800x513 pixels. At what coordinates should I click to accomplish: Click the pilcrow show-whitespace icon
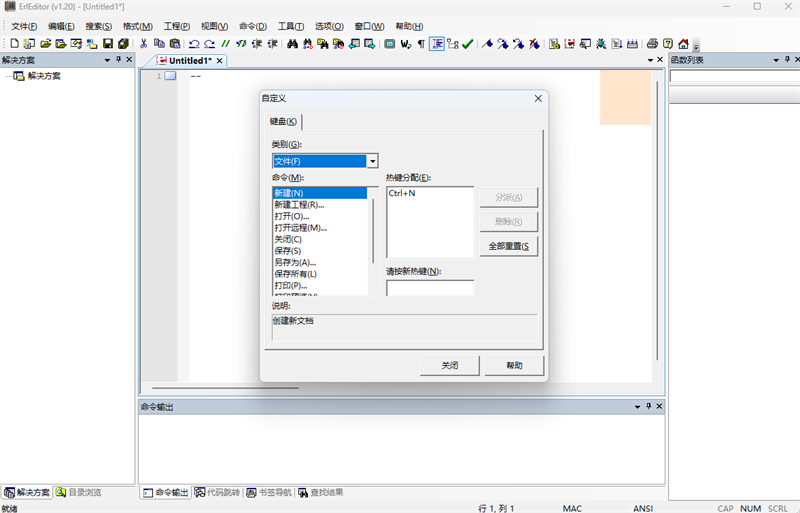point(421,44)
